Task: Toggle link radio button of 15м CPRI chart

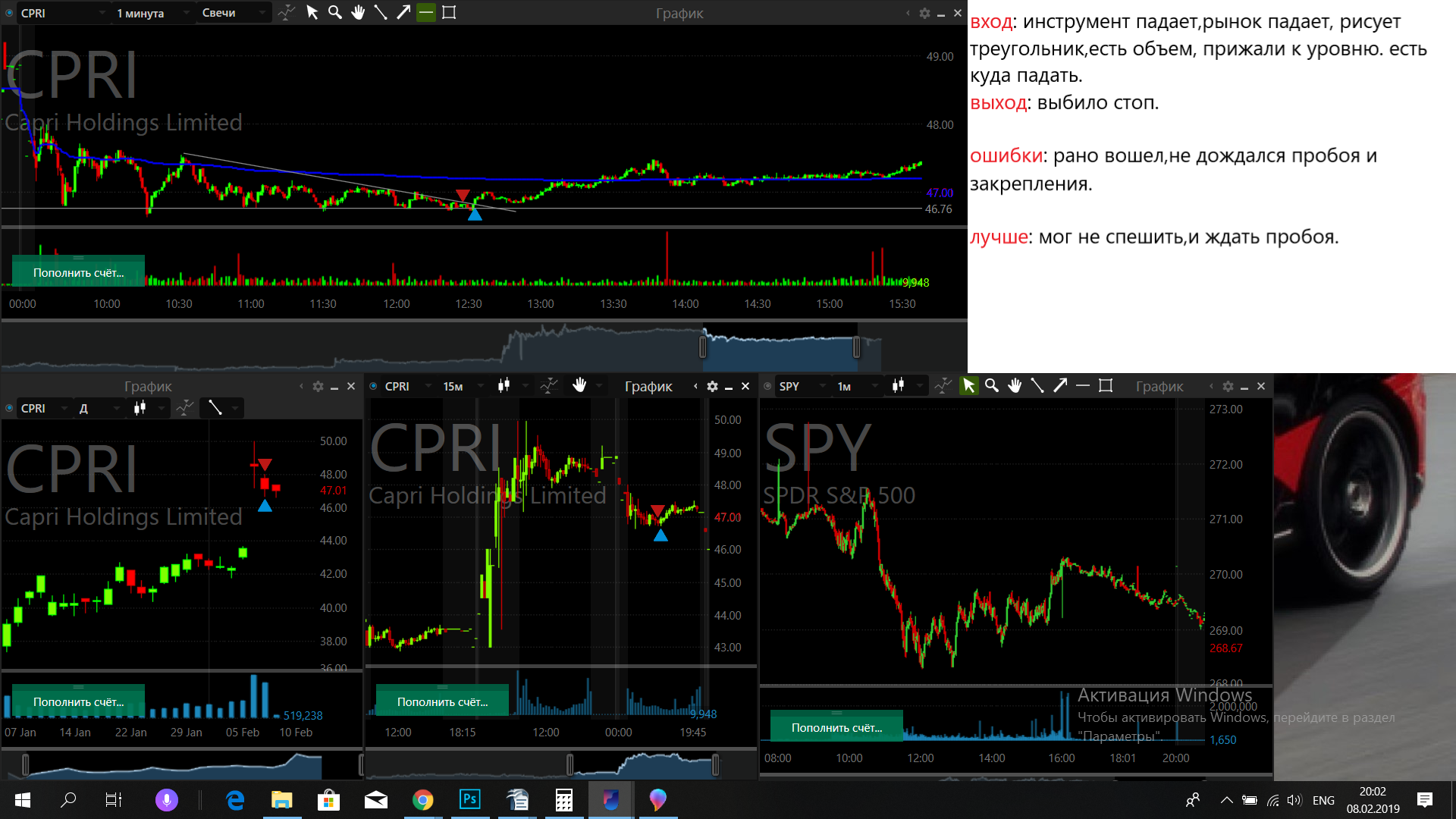Action: click(x=373, y=386)
